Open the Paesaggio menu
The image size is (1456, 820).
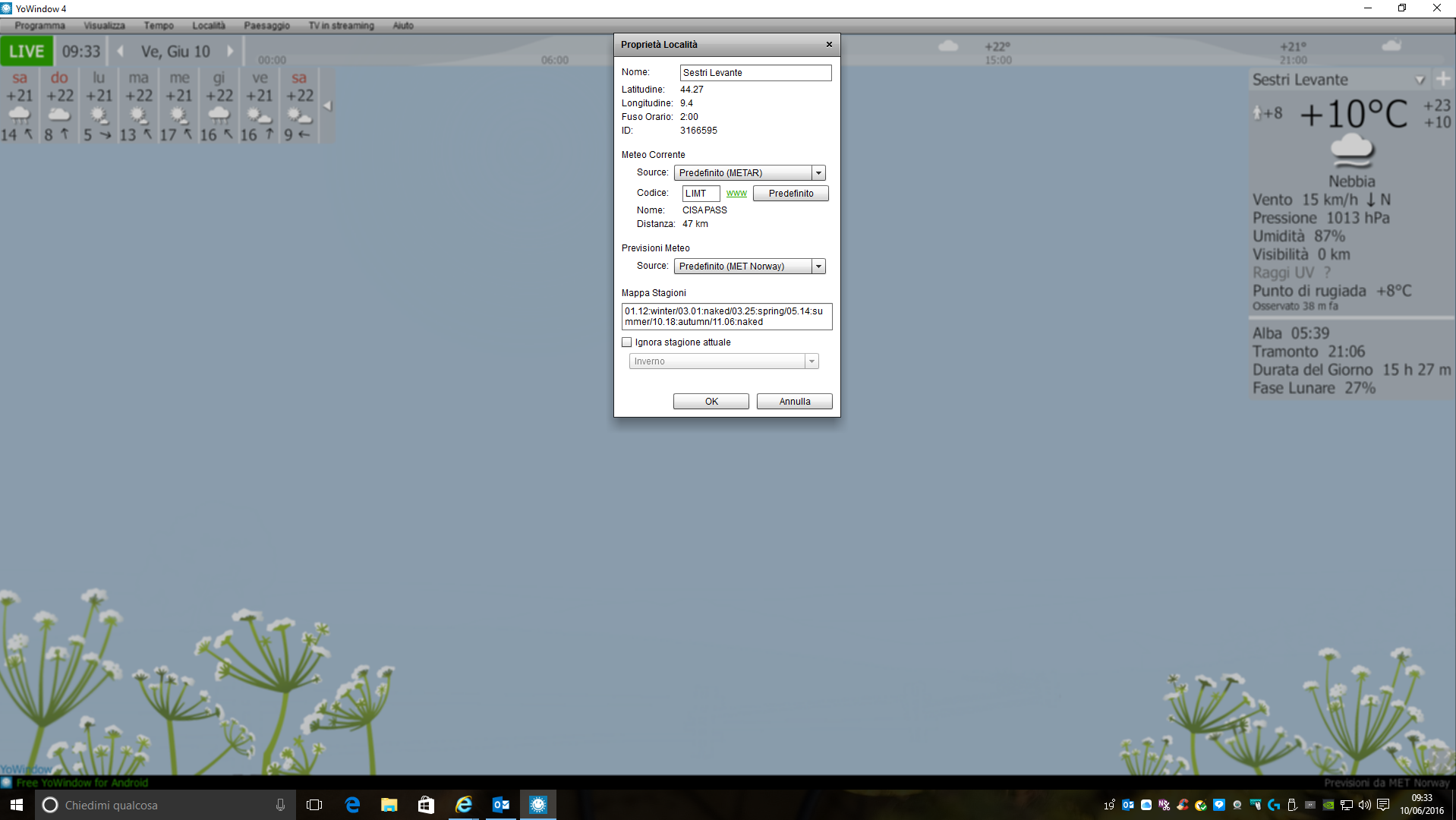[266, 26]
